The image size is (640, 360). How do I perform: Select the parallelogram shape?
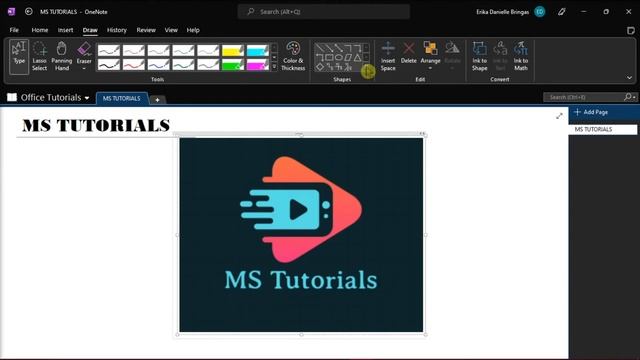click(x=348, y=58)
